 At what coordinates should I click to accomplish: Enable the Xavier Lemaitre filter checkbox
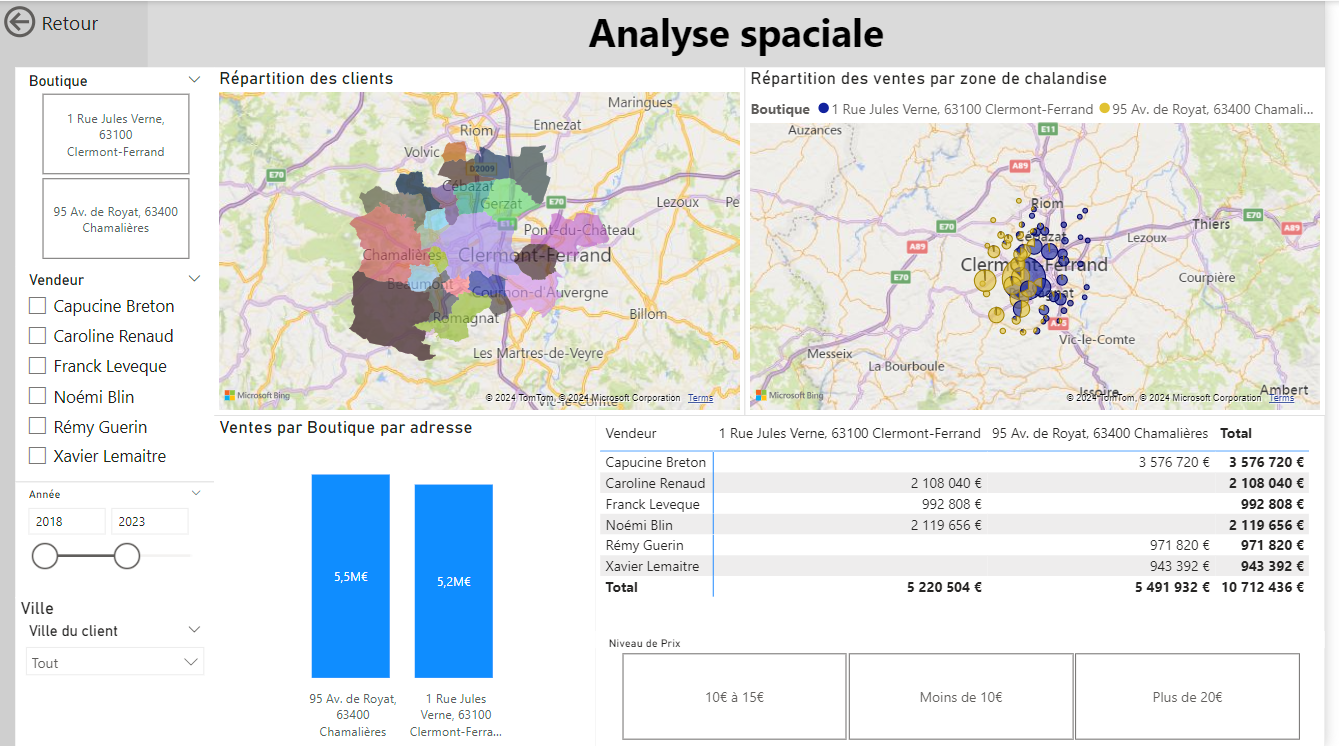click(x=37, y=457)
